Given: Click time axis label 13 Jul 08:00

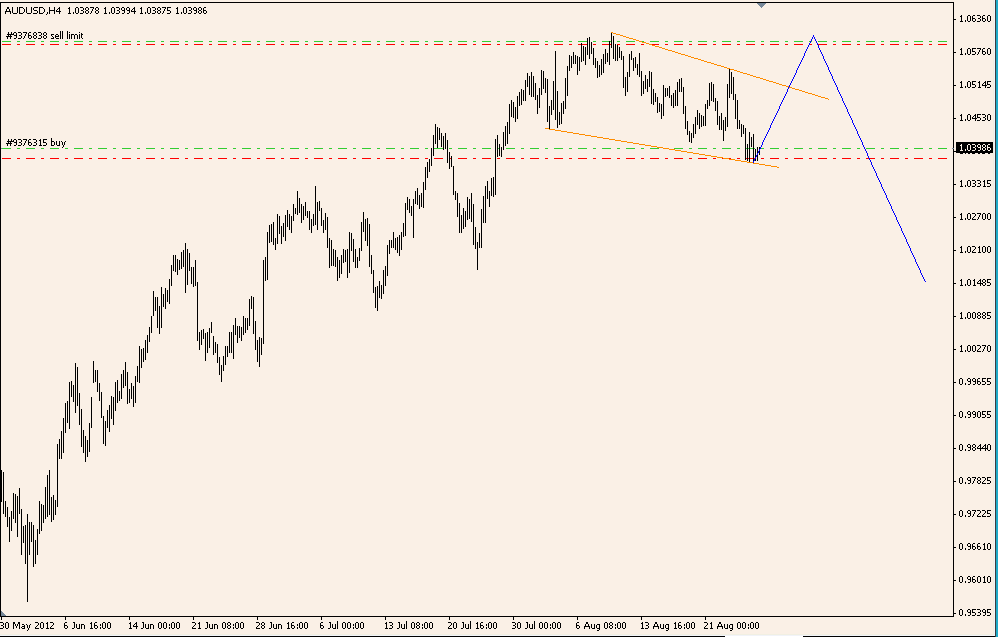Looking at the screenshot, I should (x=409, y=626).
